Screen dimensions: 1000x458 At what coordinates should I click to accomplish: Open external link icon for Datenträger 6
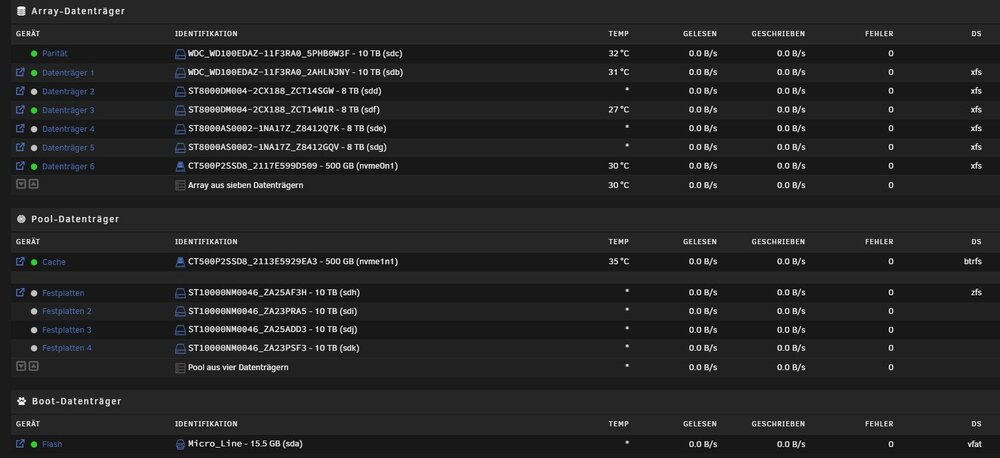pyautogui.click(x=20, y=166)
